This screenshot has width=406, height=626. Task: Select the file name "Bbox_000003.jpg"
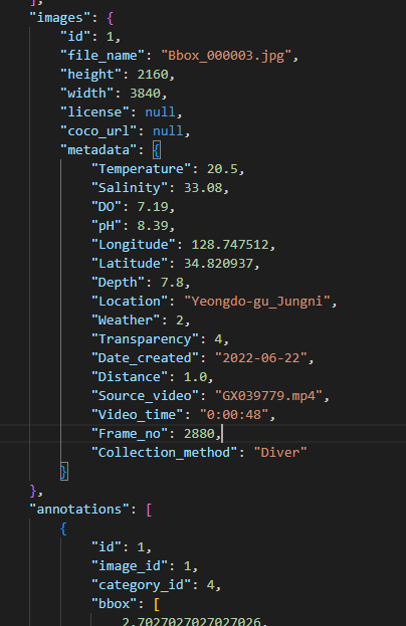point(226,55)
